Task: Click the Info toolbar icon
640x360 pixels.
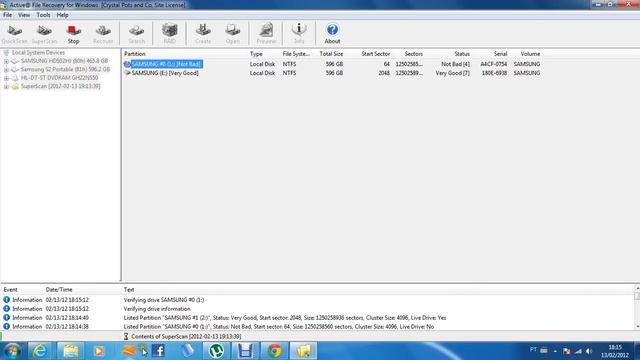Action: 299,34
